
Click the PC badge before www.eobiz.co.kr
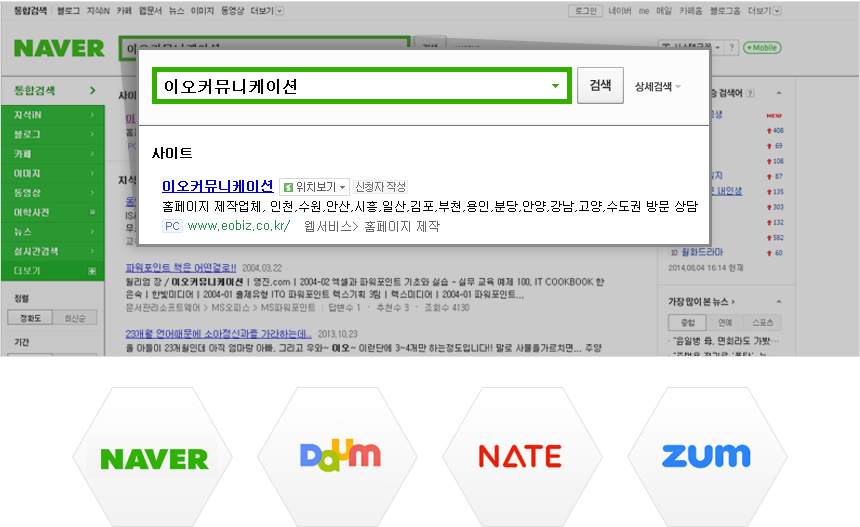172,226
